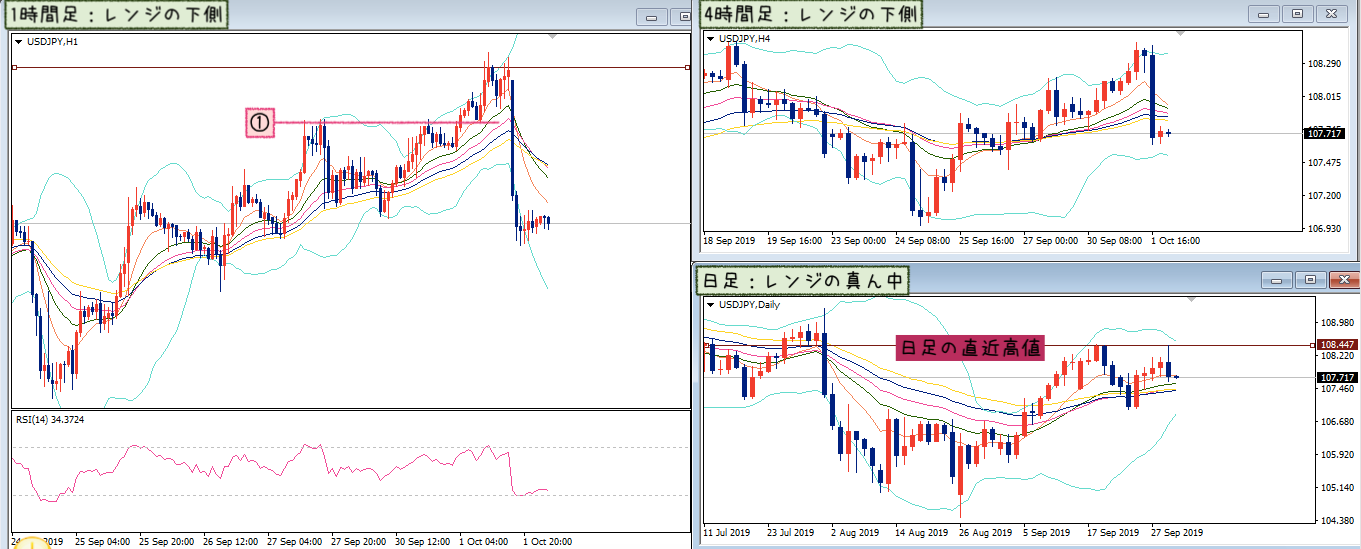
Task: Click the 108.980 price level on Daily scale
Action: click(x=1337, y=323)
